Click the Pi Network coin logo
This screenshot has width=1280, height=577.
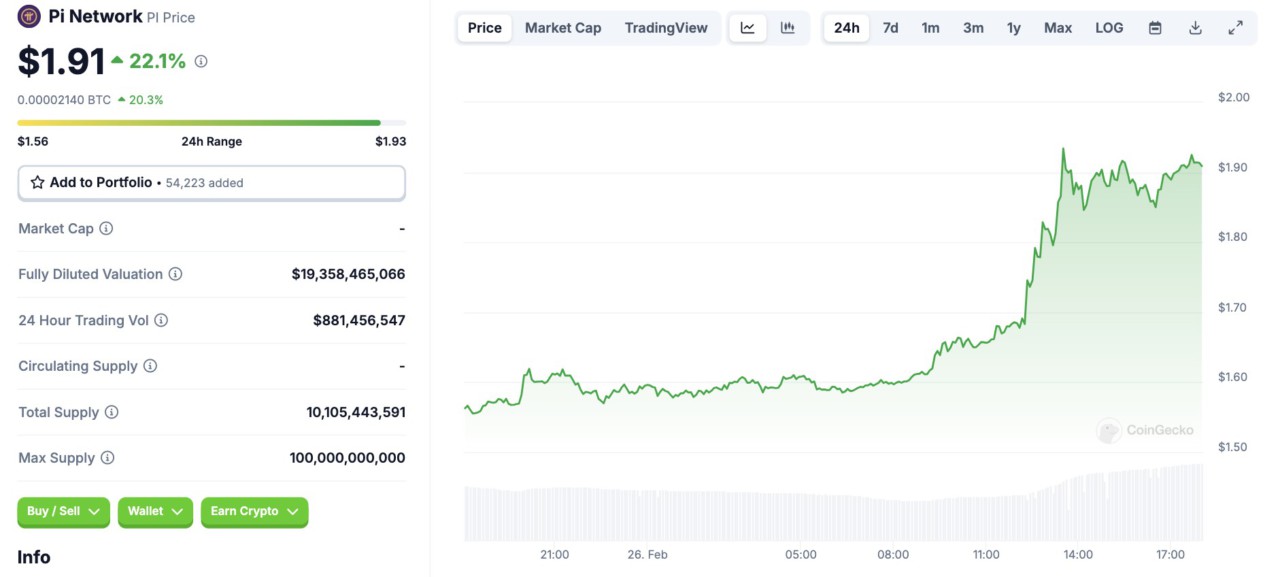pos(28,16)
